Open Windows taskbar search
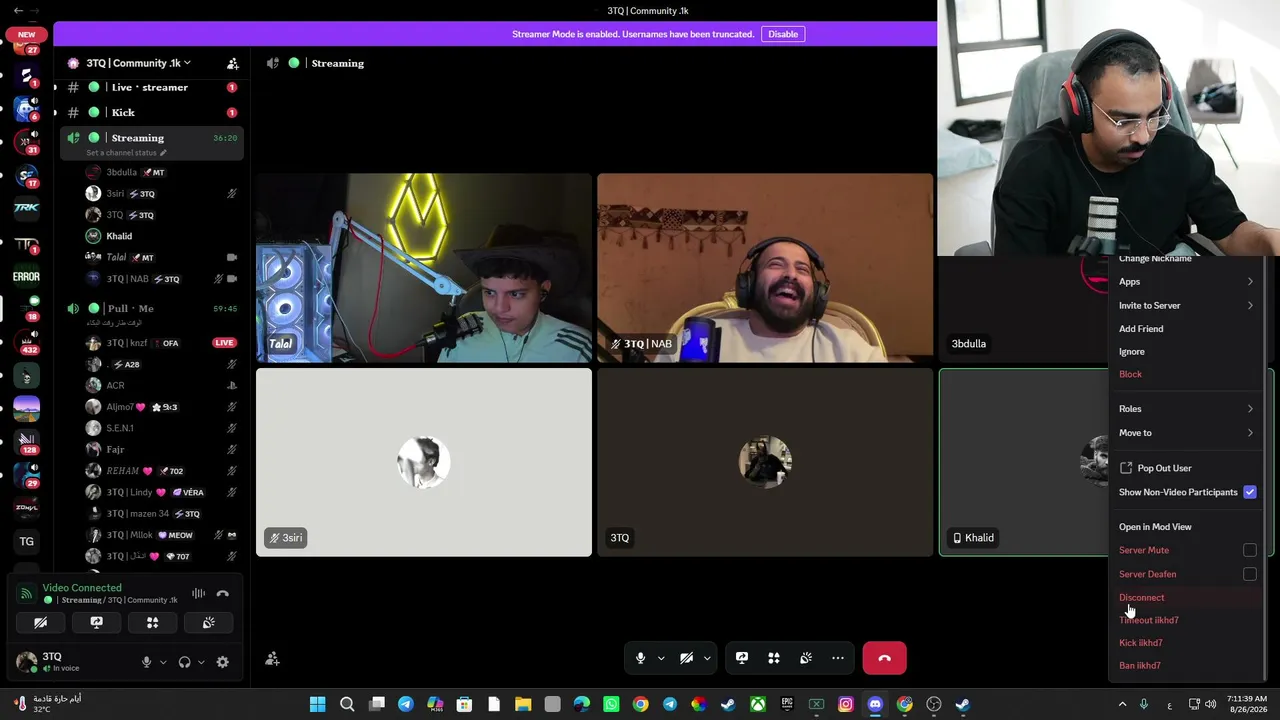This screenshot has height=720, width=1280. (347, 705)
